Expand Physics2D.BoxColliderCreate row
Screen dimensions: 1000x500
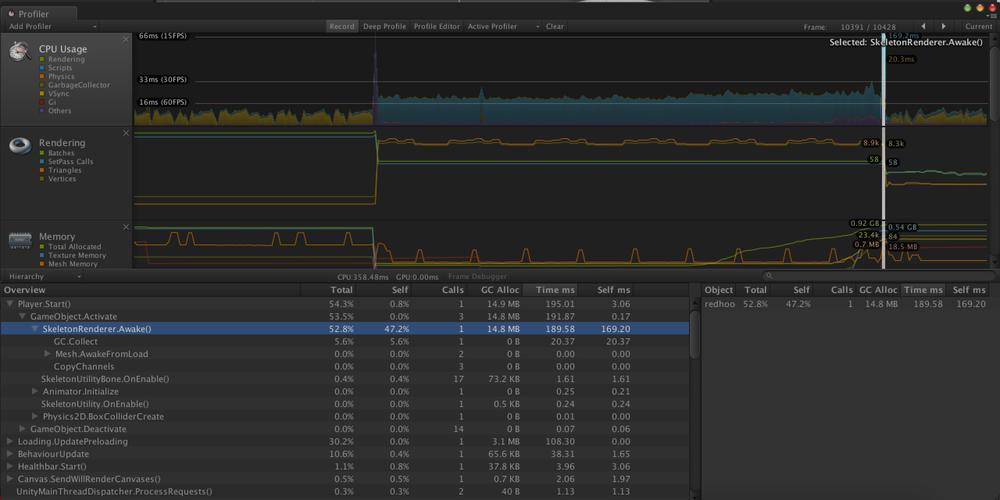coord(35,416)
